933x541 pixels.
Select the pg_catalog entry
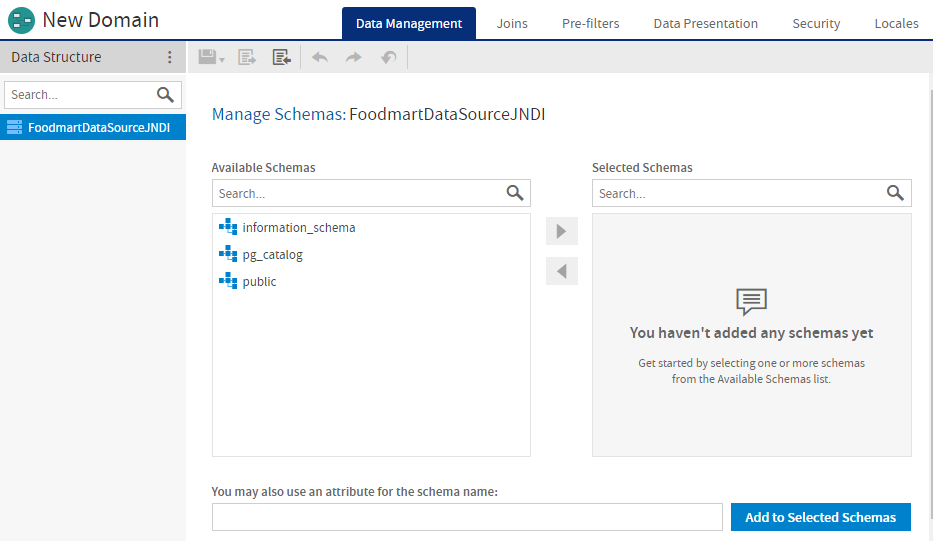pos(371,254)
